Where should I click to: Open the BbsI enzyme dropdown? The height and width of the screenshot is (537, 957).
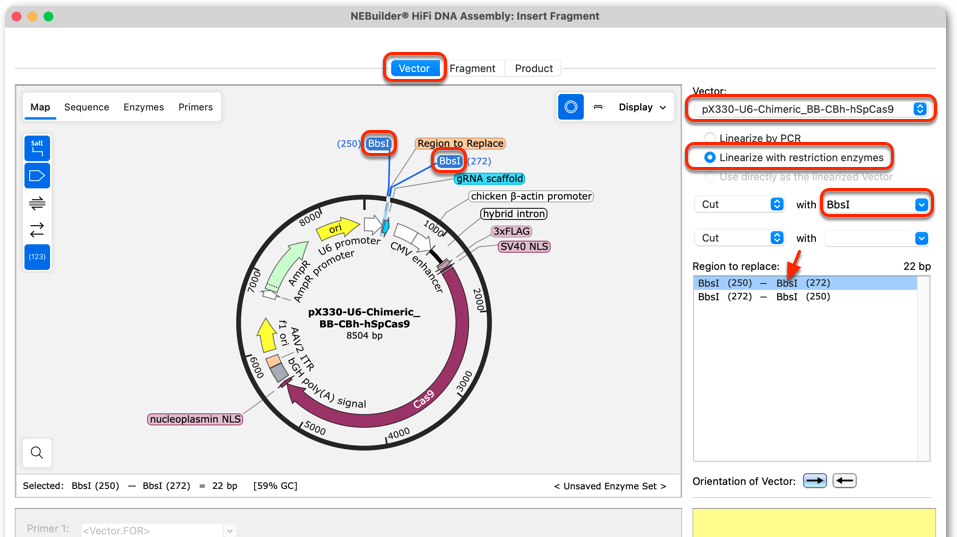876,204
